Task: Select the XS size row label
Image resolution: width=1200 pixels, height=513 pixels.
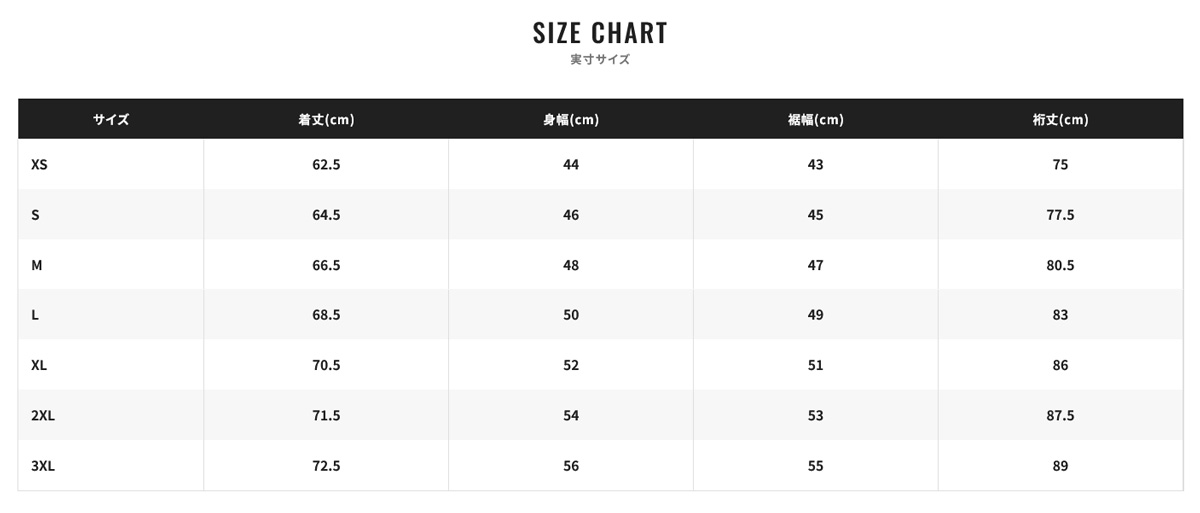Action: pos(39,164)
